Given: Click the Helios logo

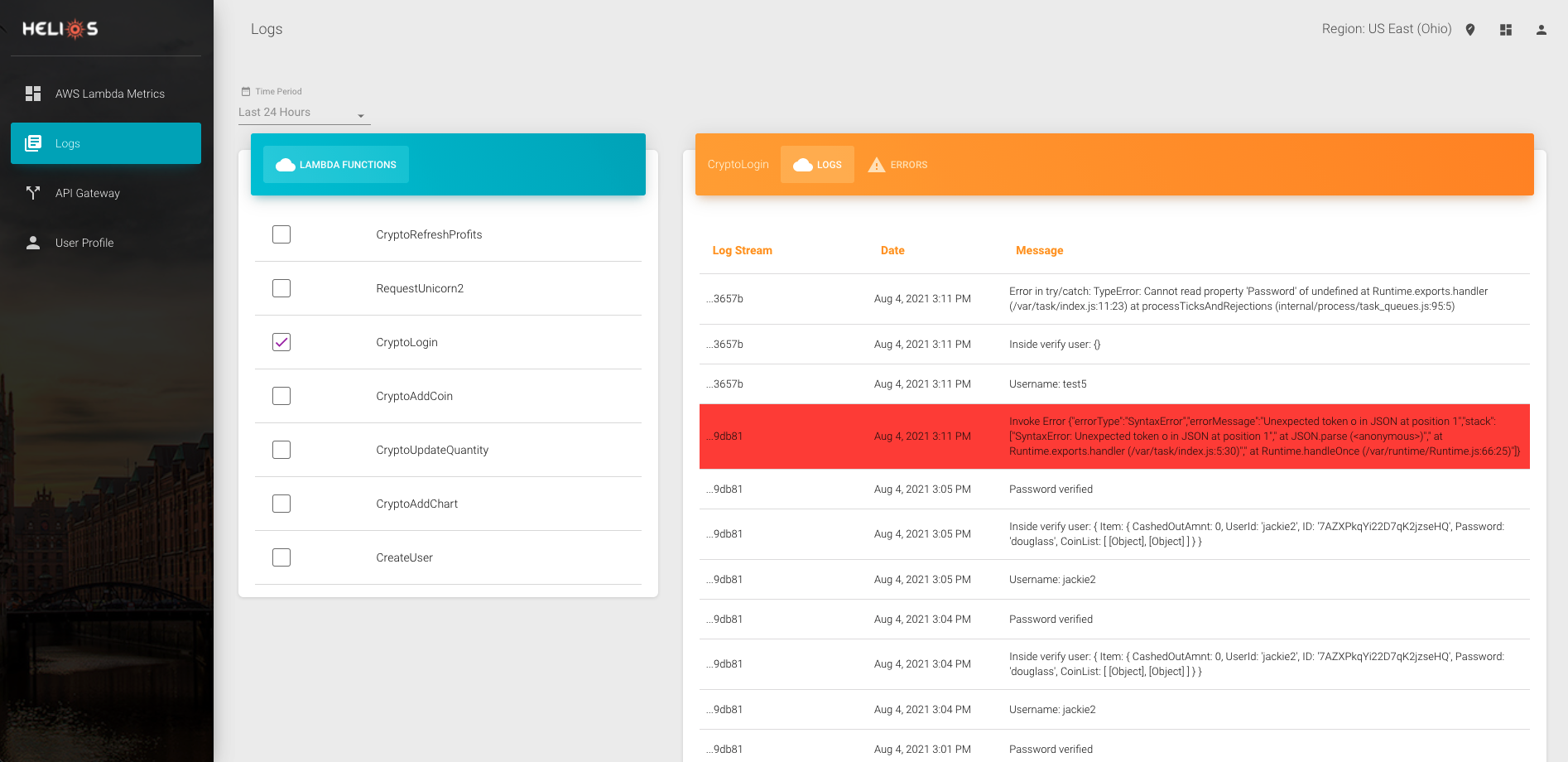Looking at the screenshot, I should click(60, 29).
